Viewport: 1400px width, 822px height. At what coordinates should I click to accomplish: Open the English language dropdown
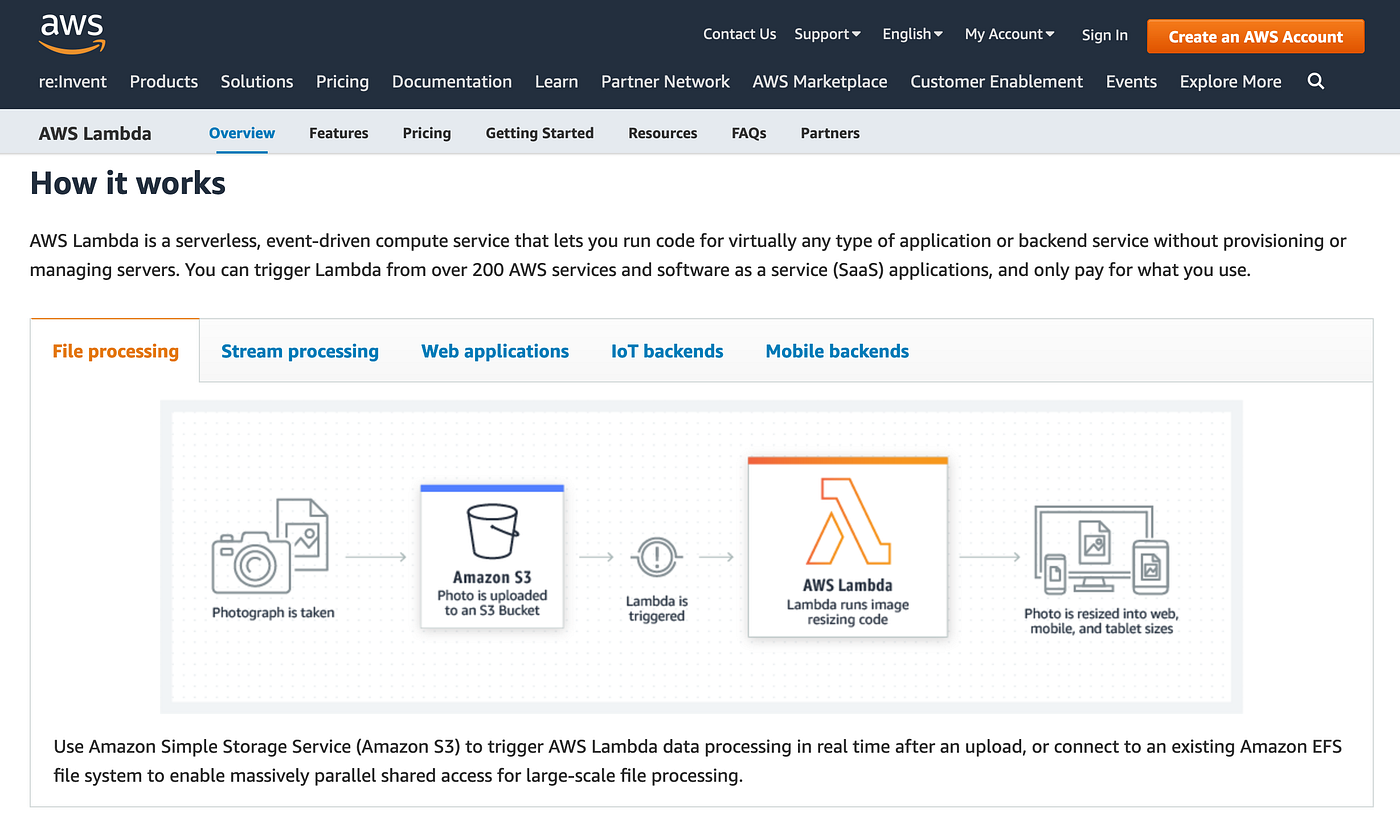pyautogui.click(x=912, y=34)
